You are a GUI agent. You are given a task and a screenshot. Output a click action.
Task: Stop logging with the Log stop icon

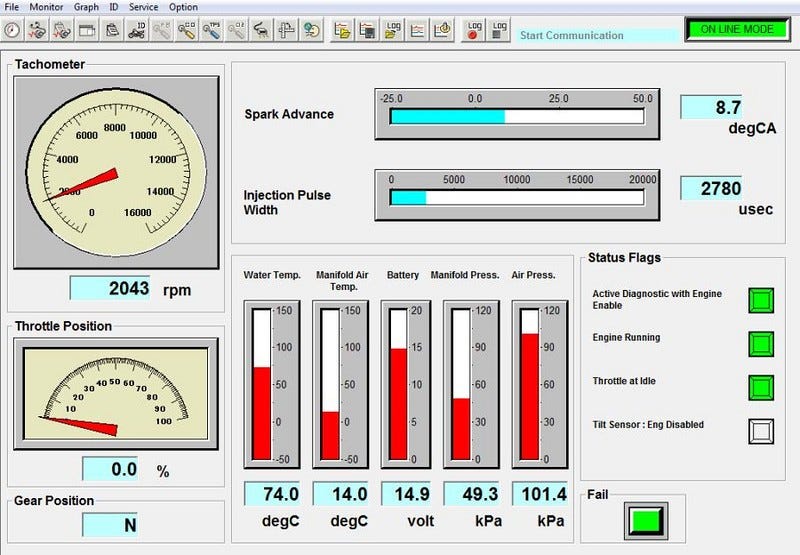pos(498,30)
